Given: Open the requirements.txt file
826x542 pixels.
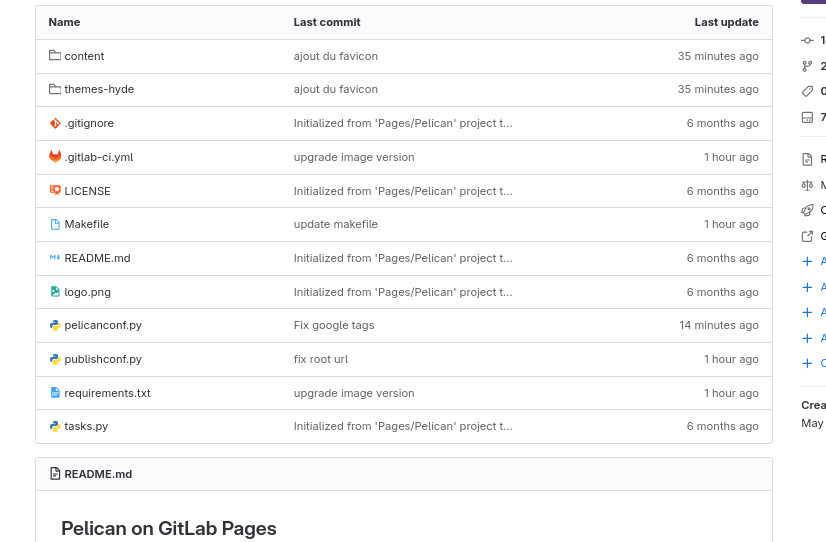Looking at the screenshot, I should pyautogui.click(x=107, y=393).
